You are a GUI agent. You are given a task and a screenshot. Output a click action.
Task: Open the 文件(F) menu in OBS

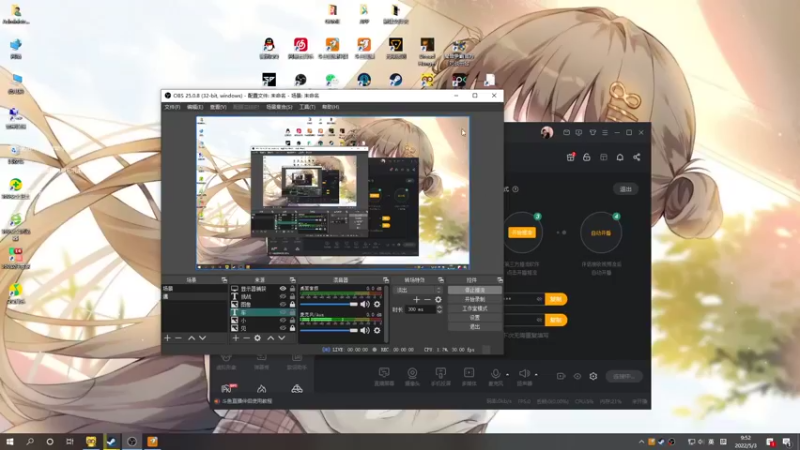tap(172, 107)
